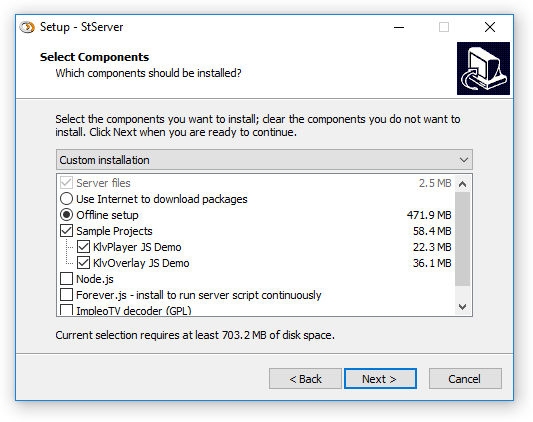
Task: Uncheck KlvPlayer JS Demo component
Action: (83, 247)
